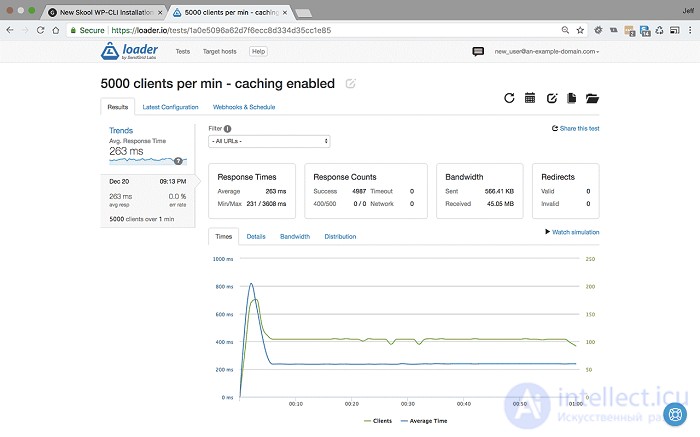This screenshot has height=437, width=700.
Task: Select the Distribution chart tab
Action: (x=340, y=237)
